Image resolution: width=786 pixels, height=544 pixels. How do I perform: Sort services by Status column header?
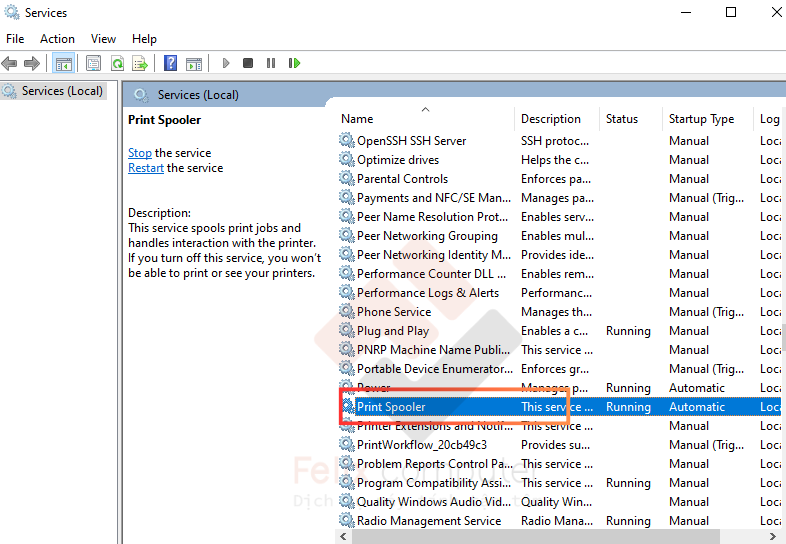(x=621, y=119)
